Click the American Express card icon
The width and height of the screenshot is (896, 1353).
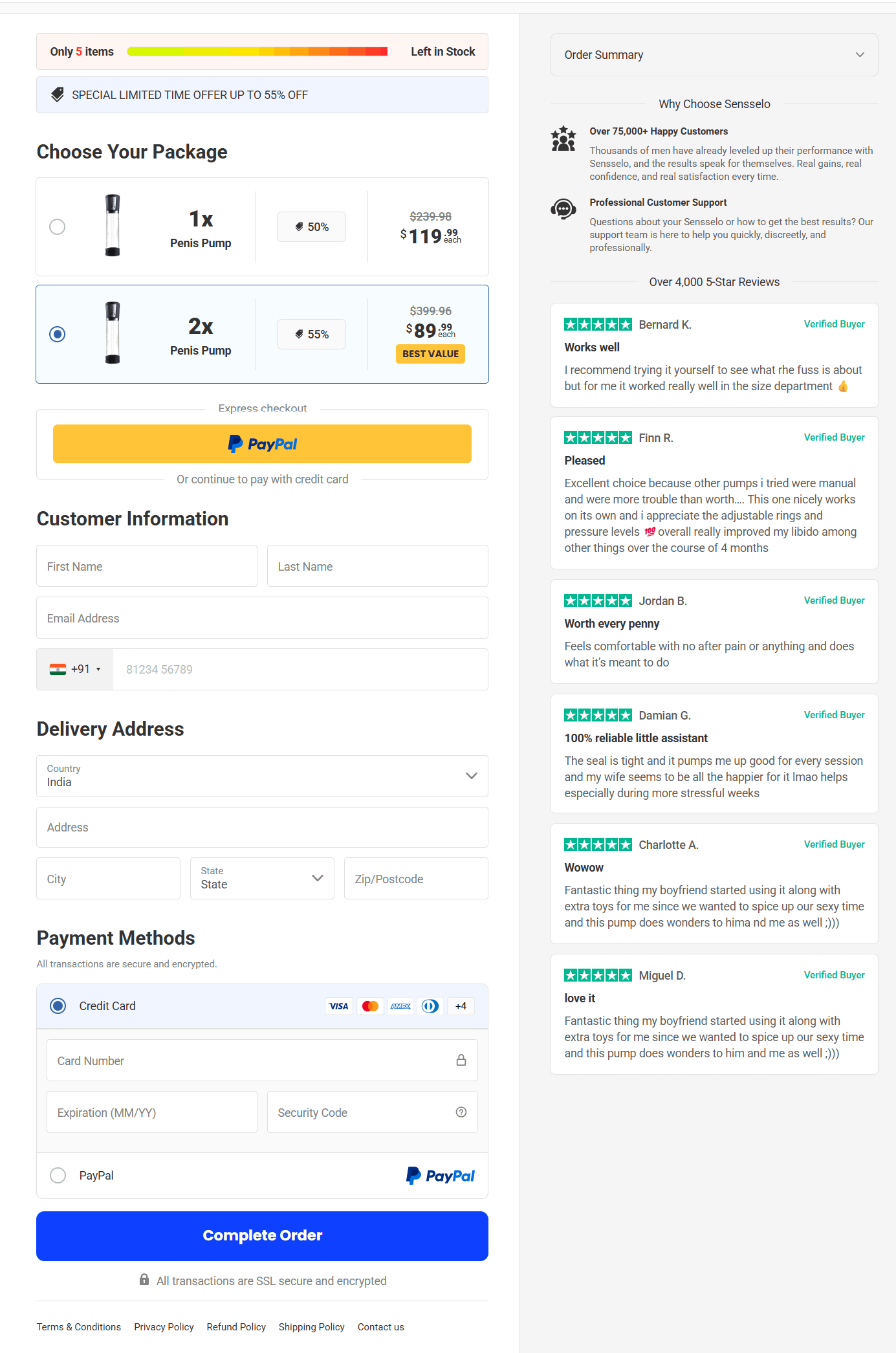point(400,1006)
